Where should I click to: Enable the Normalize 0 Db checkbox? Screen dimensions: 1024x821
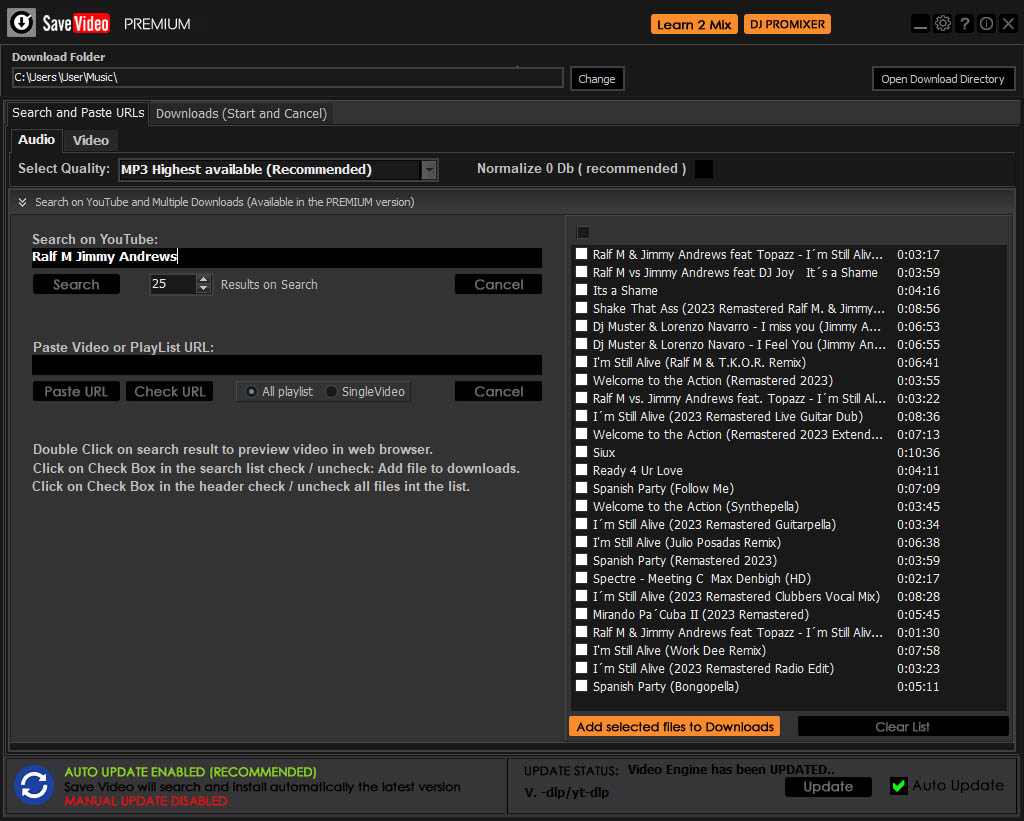pyautogui.click(x=704, y=169)
